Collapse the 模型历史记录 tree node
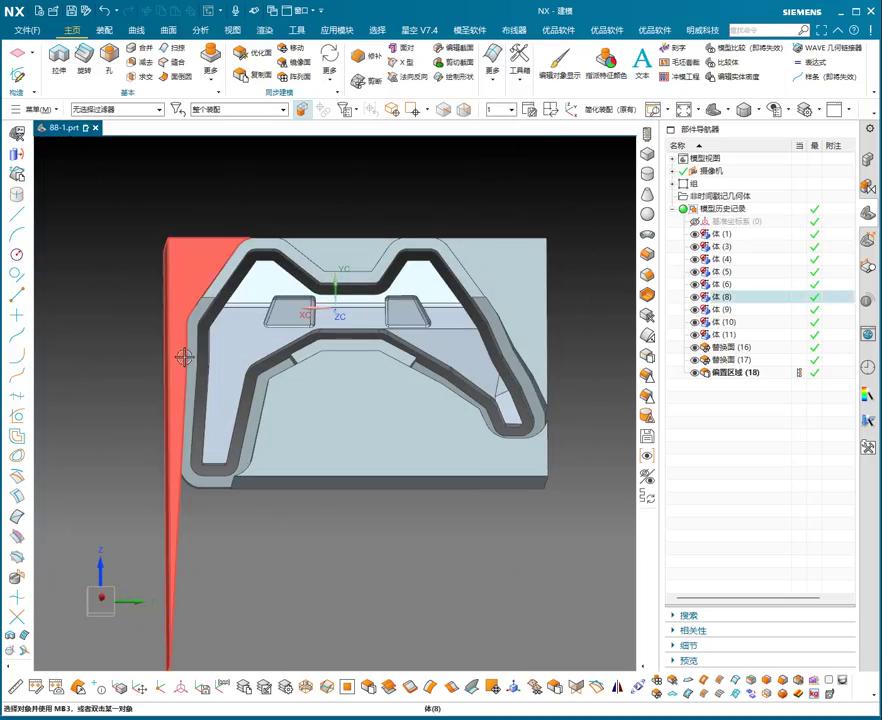This screenshot has width=882, height=720. 673,209
